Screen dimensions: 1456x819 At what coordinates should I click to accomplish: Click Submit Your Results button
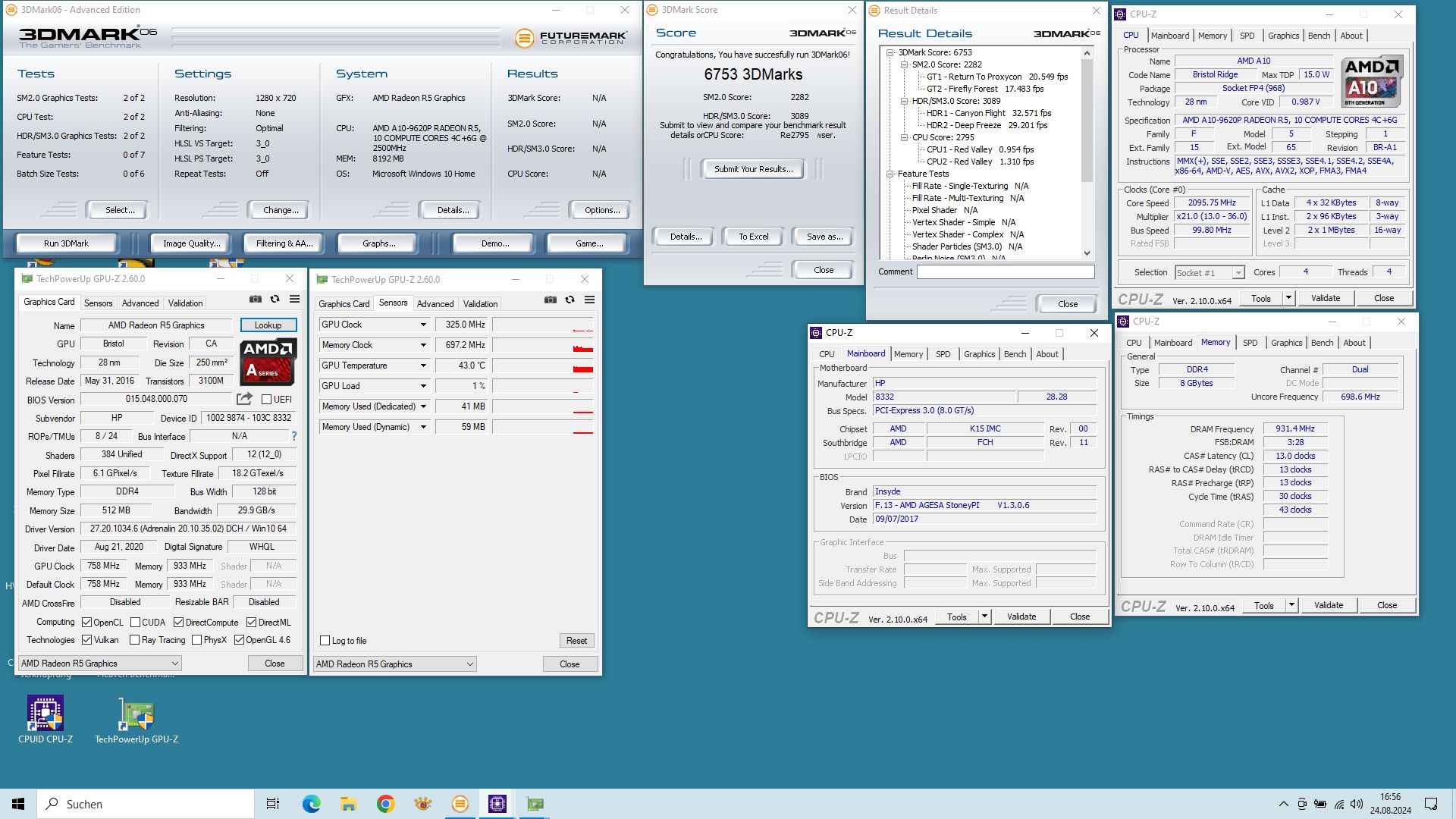pyautogui.click(x=753, y=169)
